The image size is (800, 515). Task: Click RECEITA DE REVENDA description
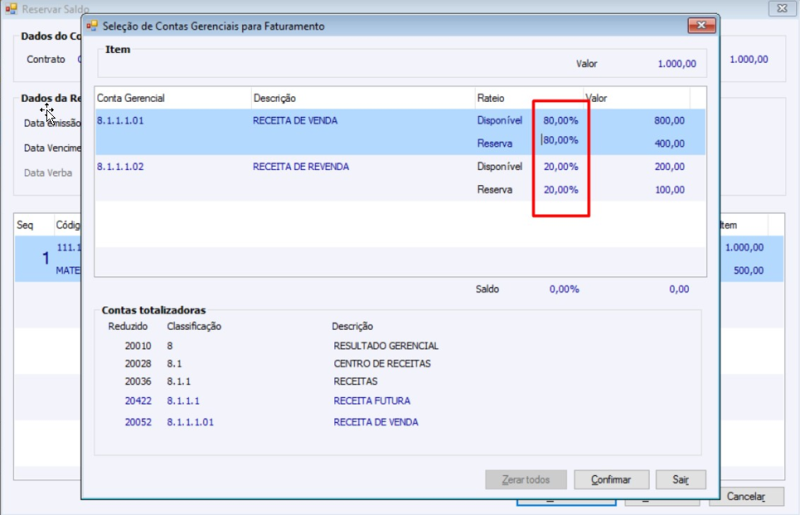[301, 166]
